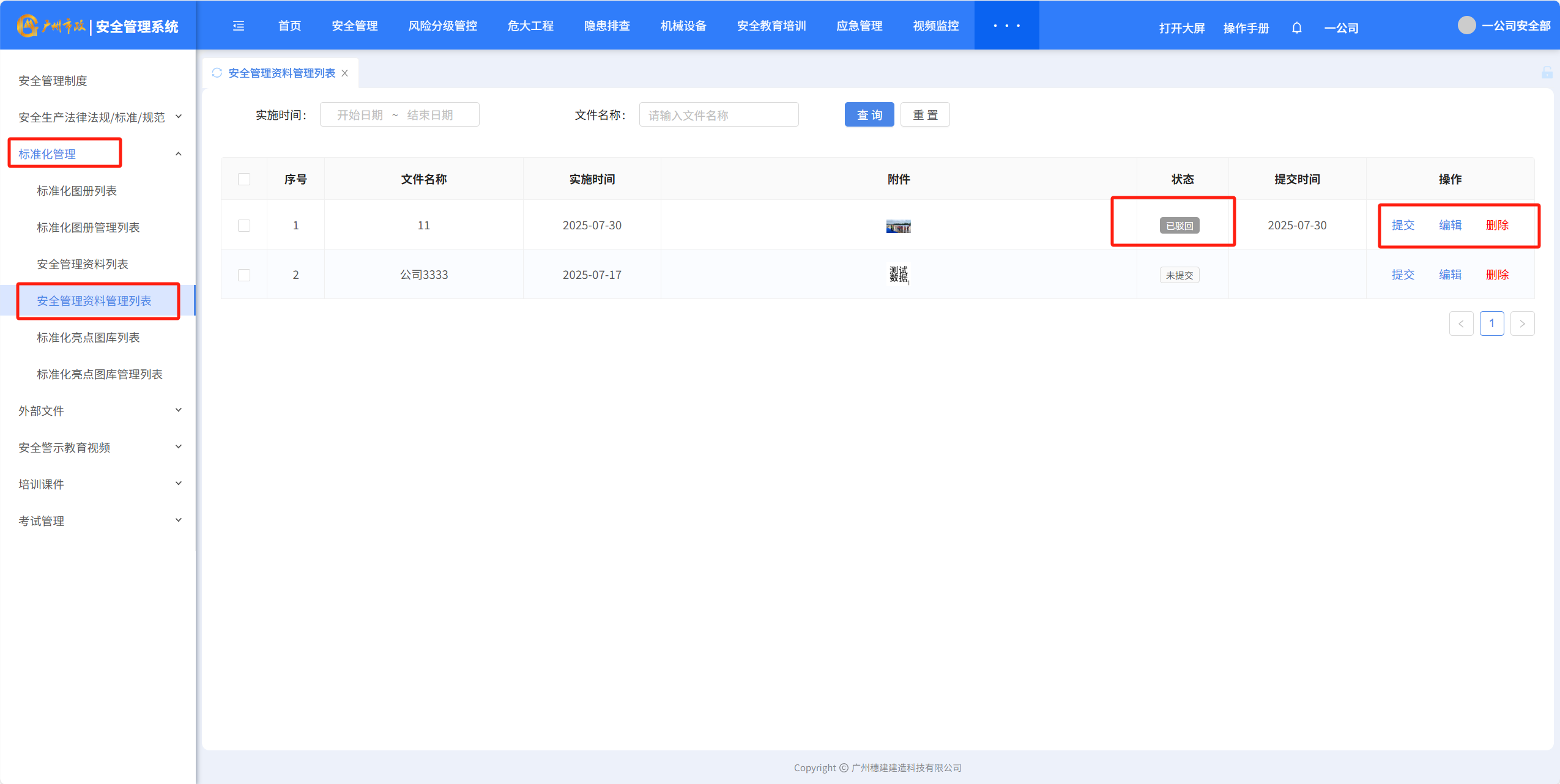Open the attachment thumbnail in row 1
Viewport: 1560px width, 784px height.
[898, 226]
